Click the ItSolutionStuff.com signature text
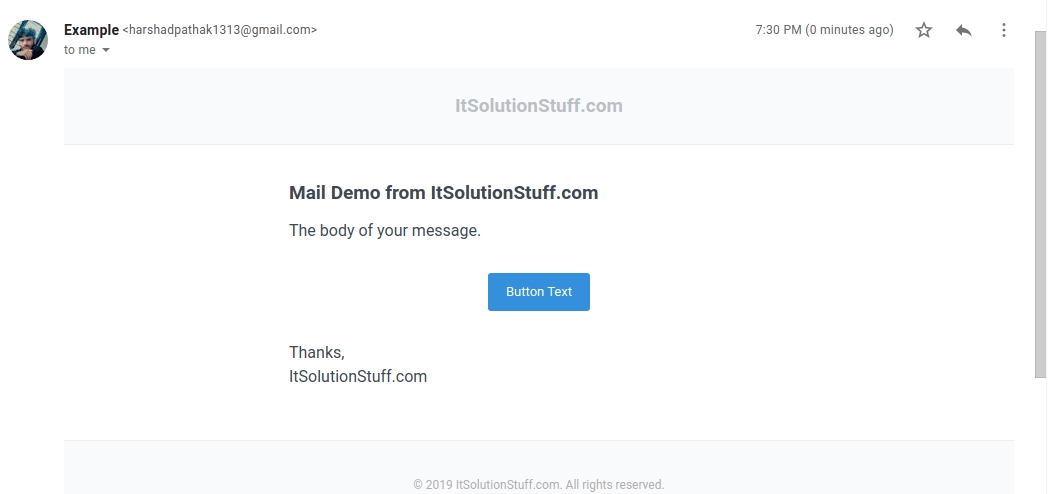1050x494 pixels. click(358, 377)
